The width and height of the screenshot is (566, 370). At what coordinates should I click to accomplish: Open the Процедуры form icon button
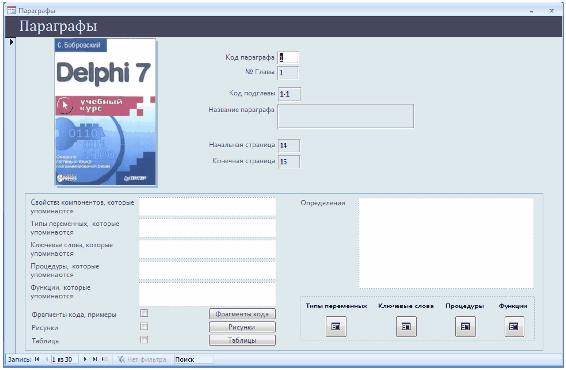pos(465,326)
